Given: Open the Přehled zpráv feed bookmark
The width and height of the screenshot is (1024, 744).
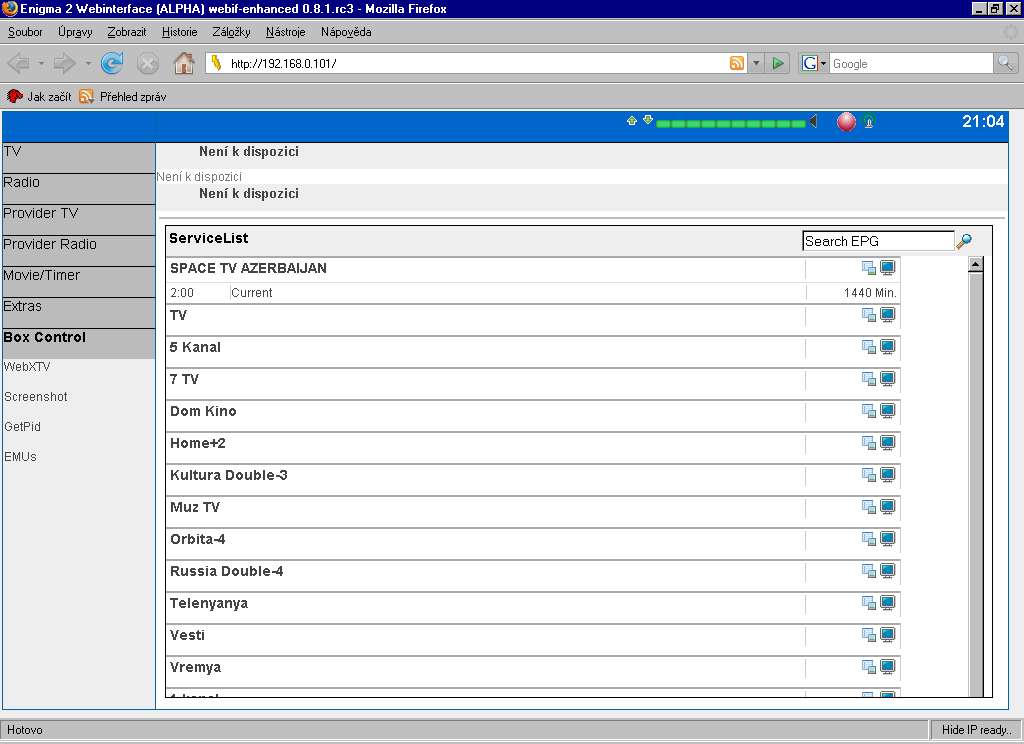Looking at the screenshot, I should tap(123, 97).
